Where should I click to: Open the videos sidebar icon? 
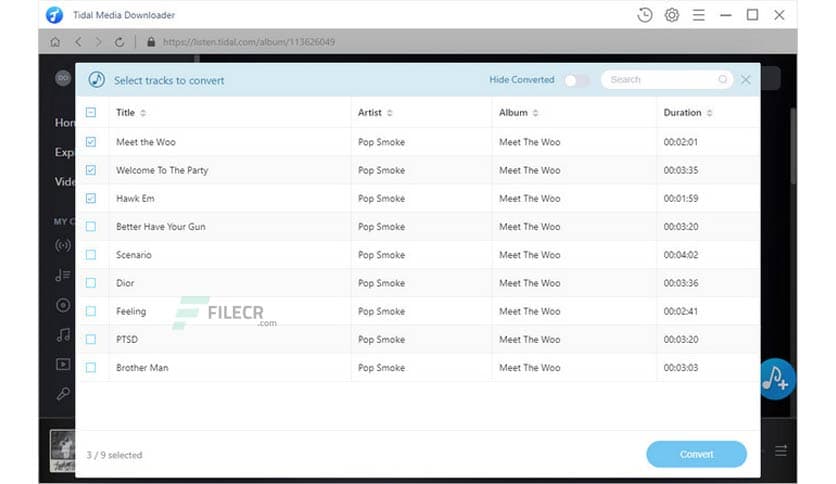point(63,364)
